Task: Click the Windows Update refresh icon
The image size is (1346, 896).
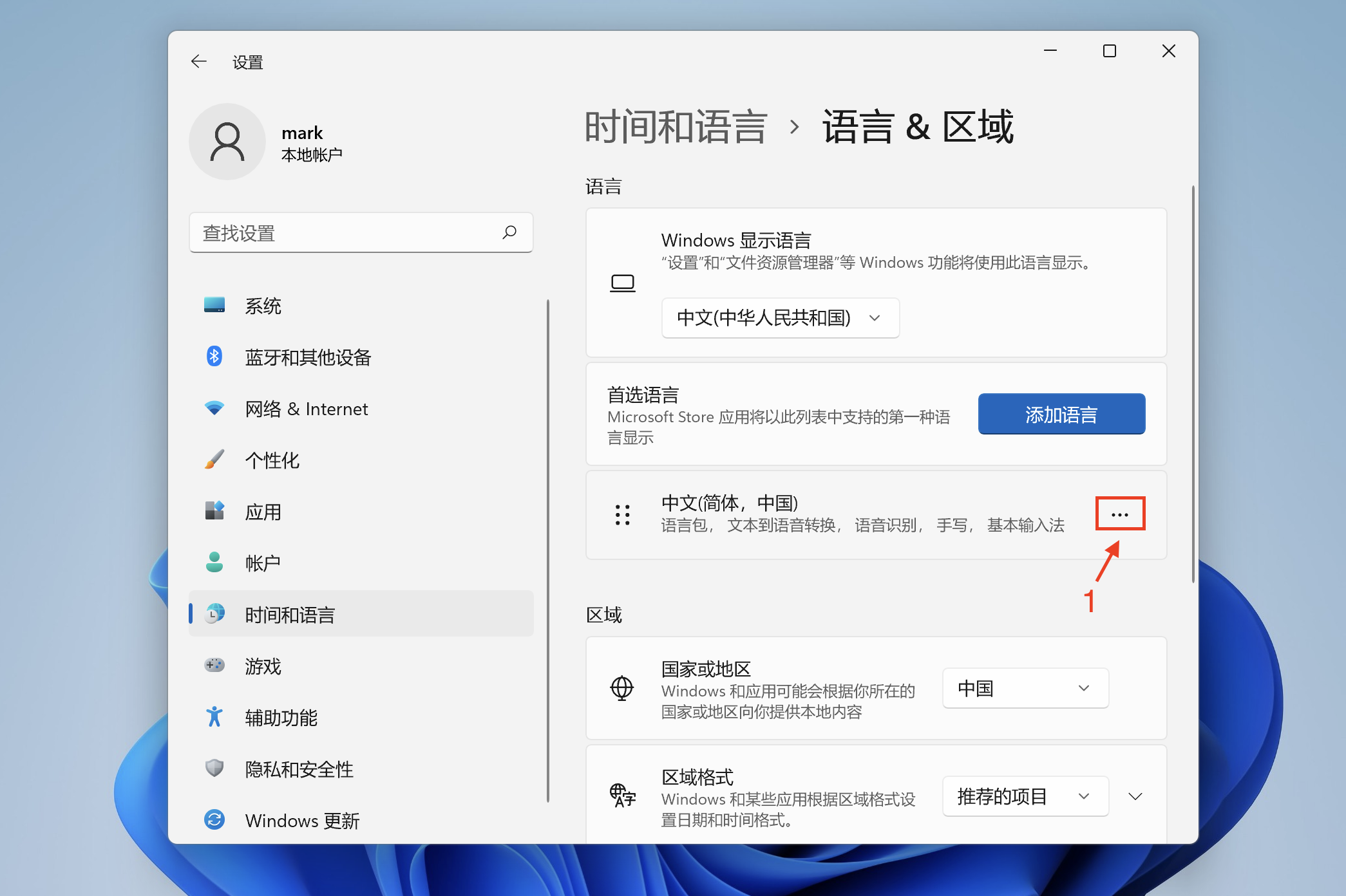Action: point(214,819)
